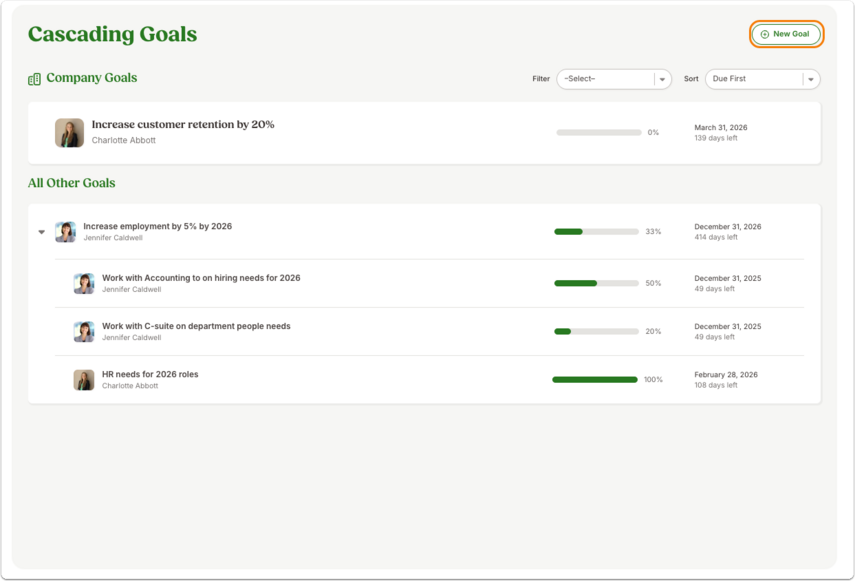
Task: Click Jennifer Caldwell avatar on Increase employment goal
Action: 65,232
